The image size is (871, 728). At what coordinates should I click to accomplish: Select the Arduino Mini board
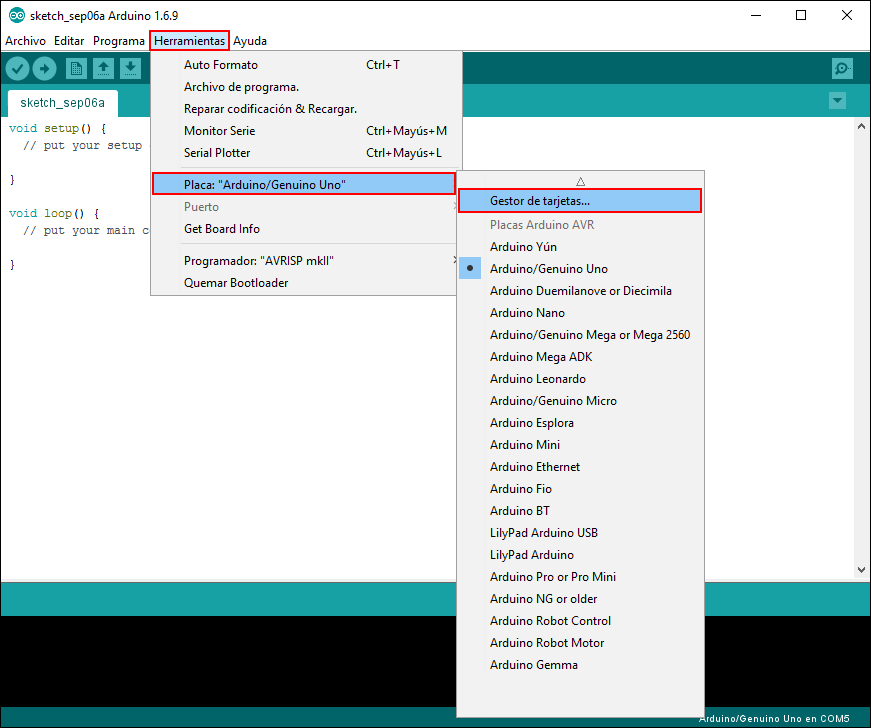coord(581,445)
